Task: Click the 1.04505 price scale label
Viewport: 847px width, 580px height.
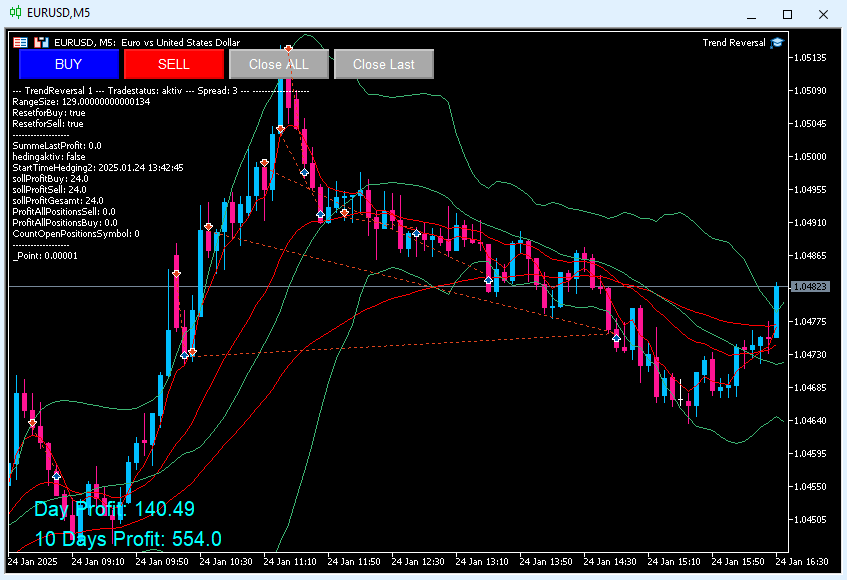Action: point(810,519)
